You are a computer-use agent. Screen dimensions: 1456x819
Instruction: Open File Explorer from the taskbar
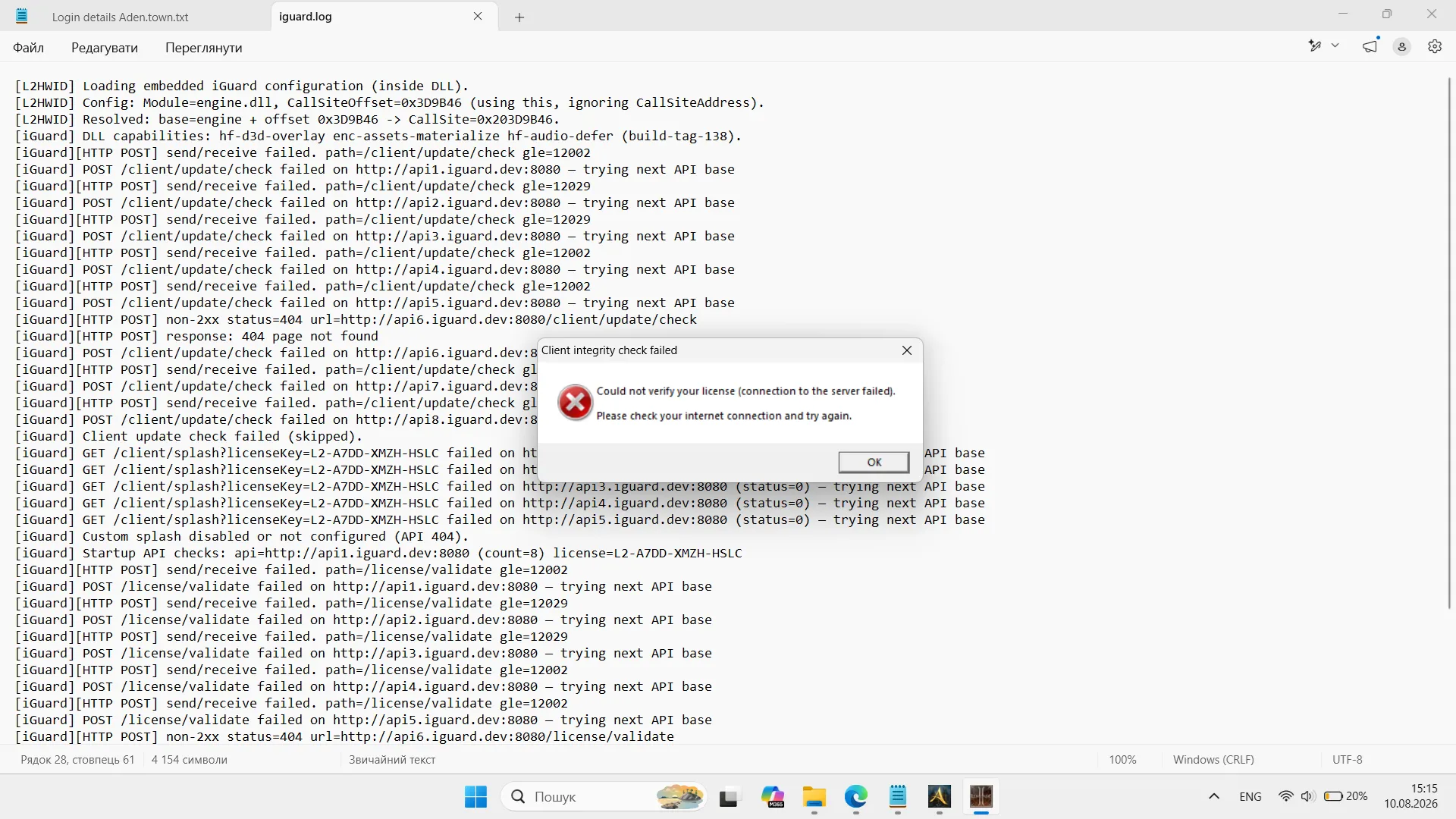point(814,797)
